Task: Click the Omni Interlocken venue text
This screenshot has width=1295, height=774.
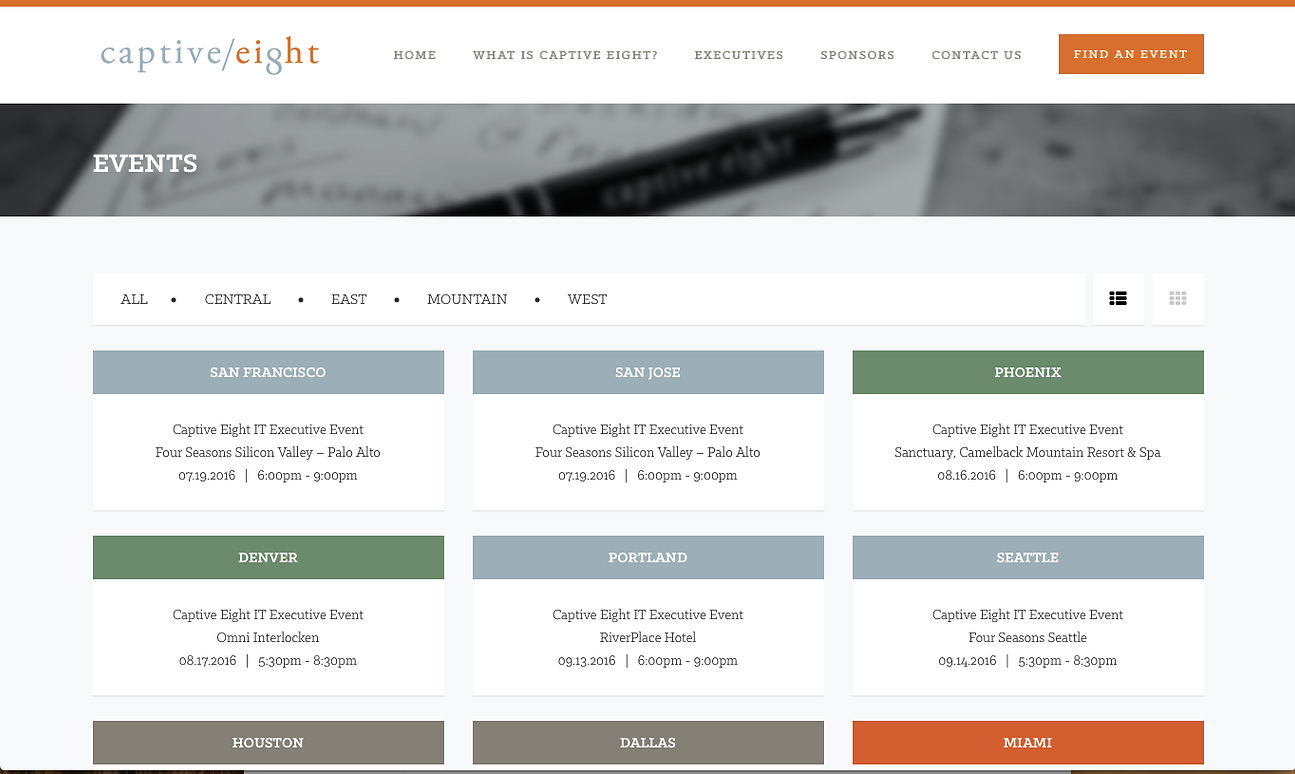Action: point(268,637)
